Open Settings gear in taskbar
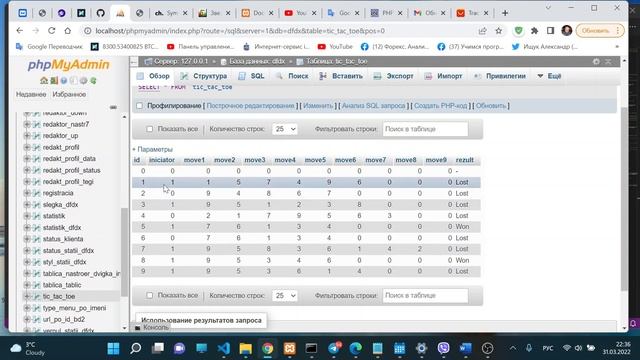640x360 pixels. (x=421, y=348)
